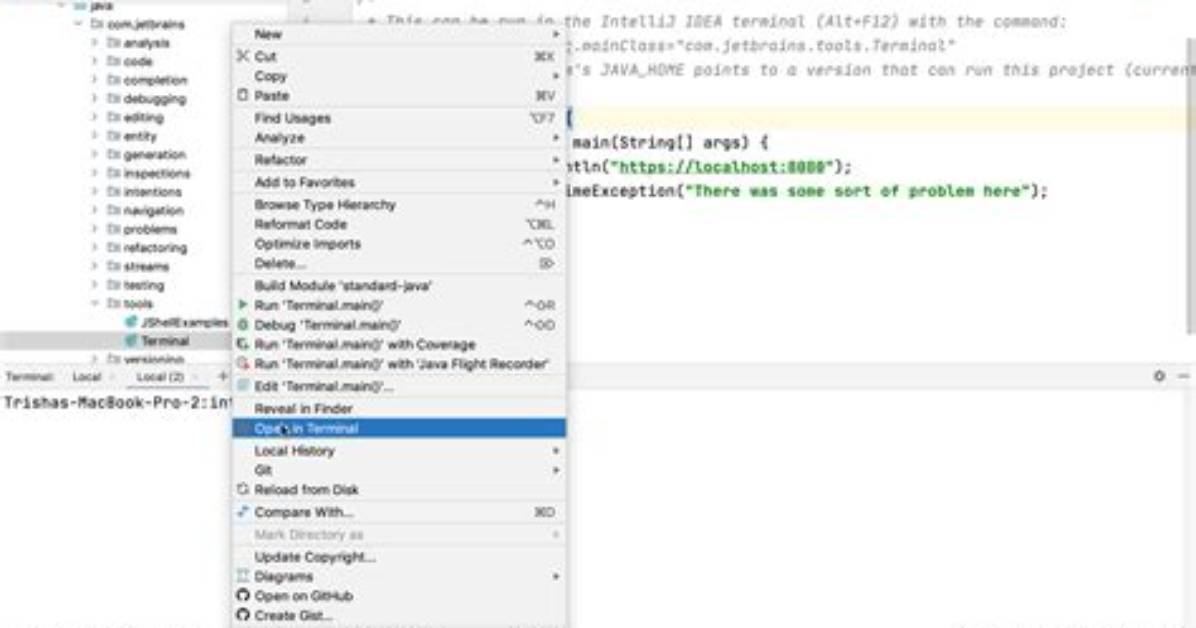Image resolution: width=1196 pixels, height=628 pixels.
Task: Click the Run with Coverage icon
Action: [243, 344]
